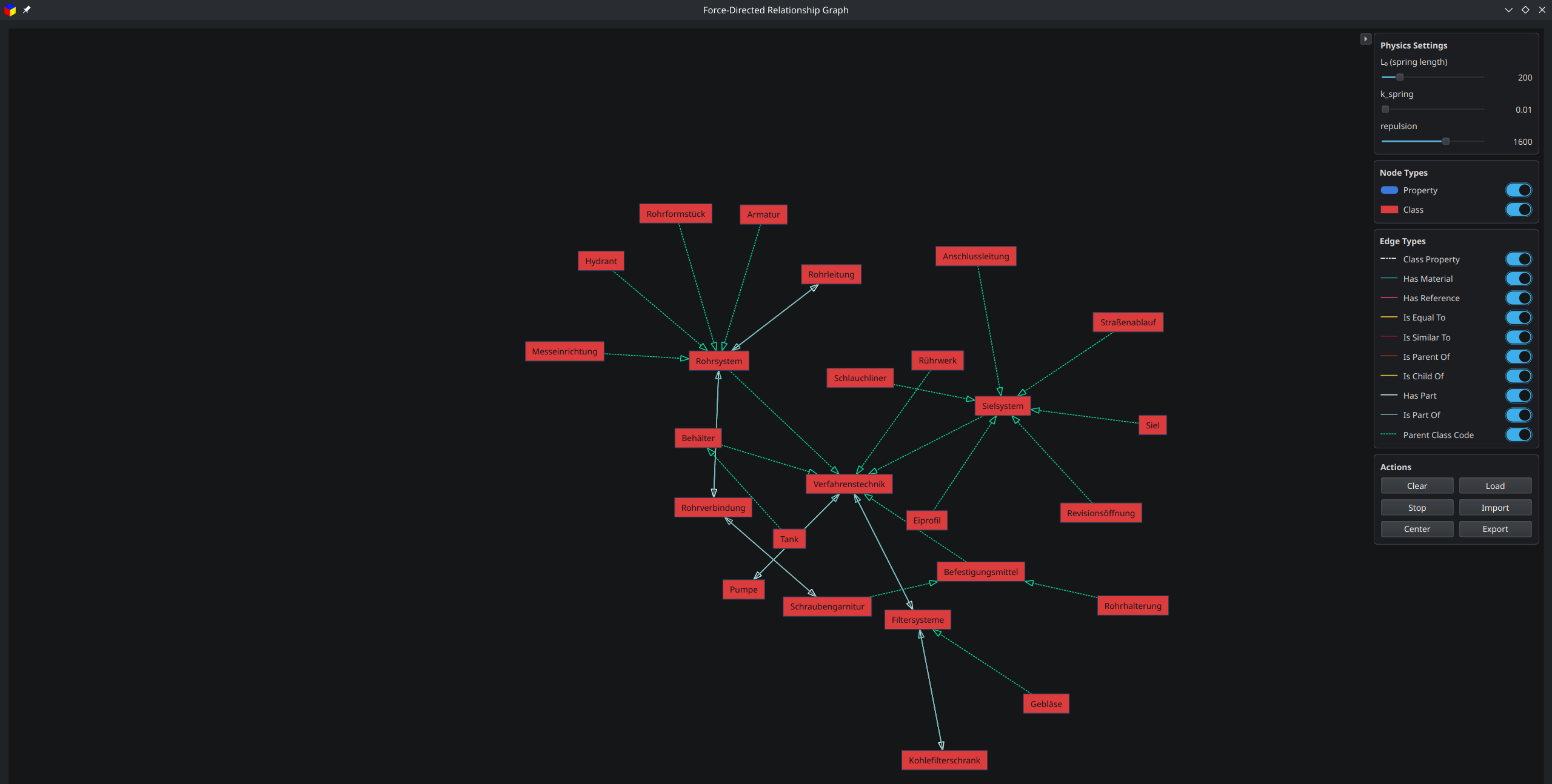Click the repulsion slider handle
Screen dimensions: 1552x784
(x=1445, y=141)
